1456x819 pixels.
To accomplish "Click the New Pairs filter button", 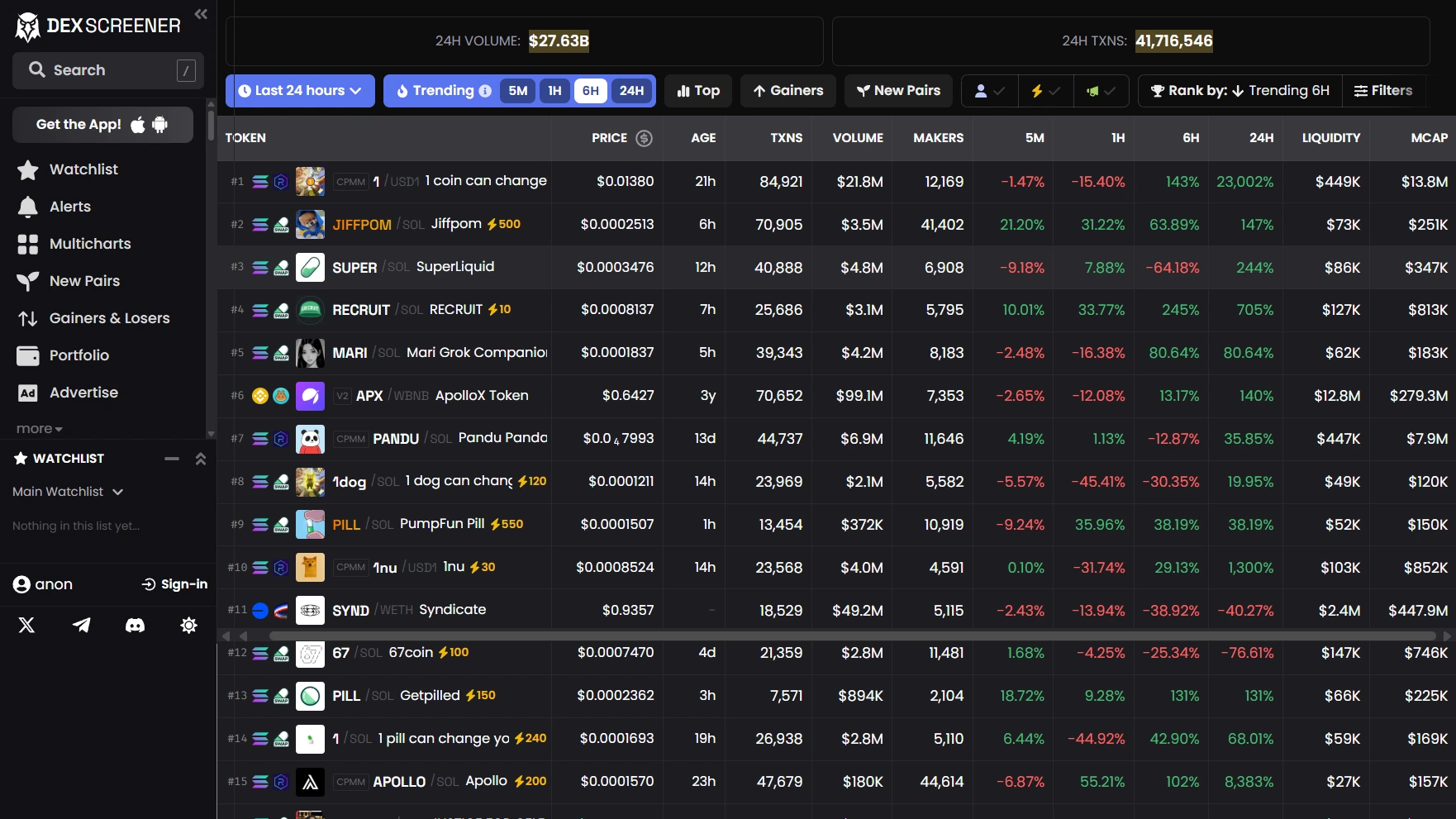I will tap(898, 91).
